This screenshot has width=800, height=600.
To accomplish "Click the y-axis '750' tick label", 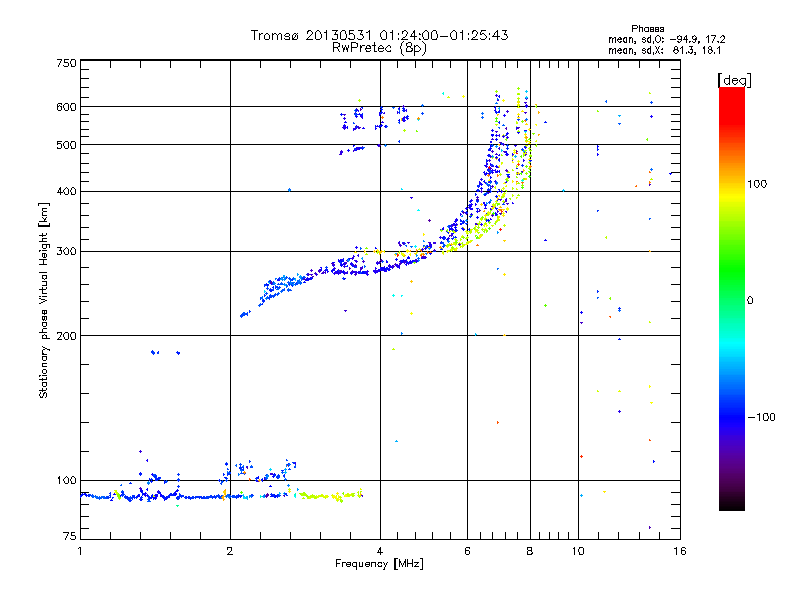I will click(66, 63).
